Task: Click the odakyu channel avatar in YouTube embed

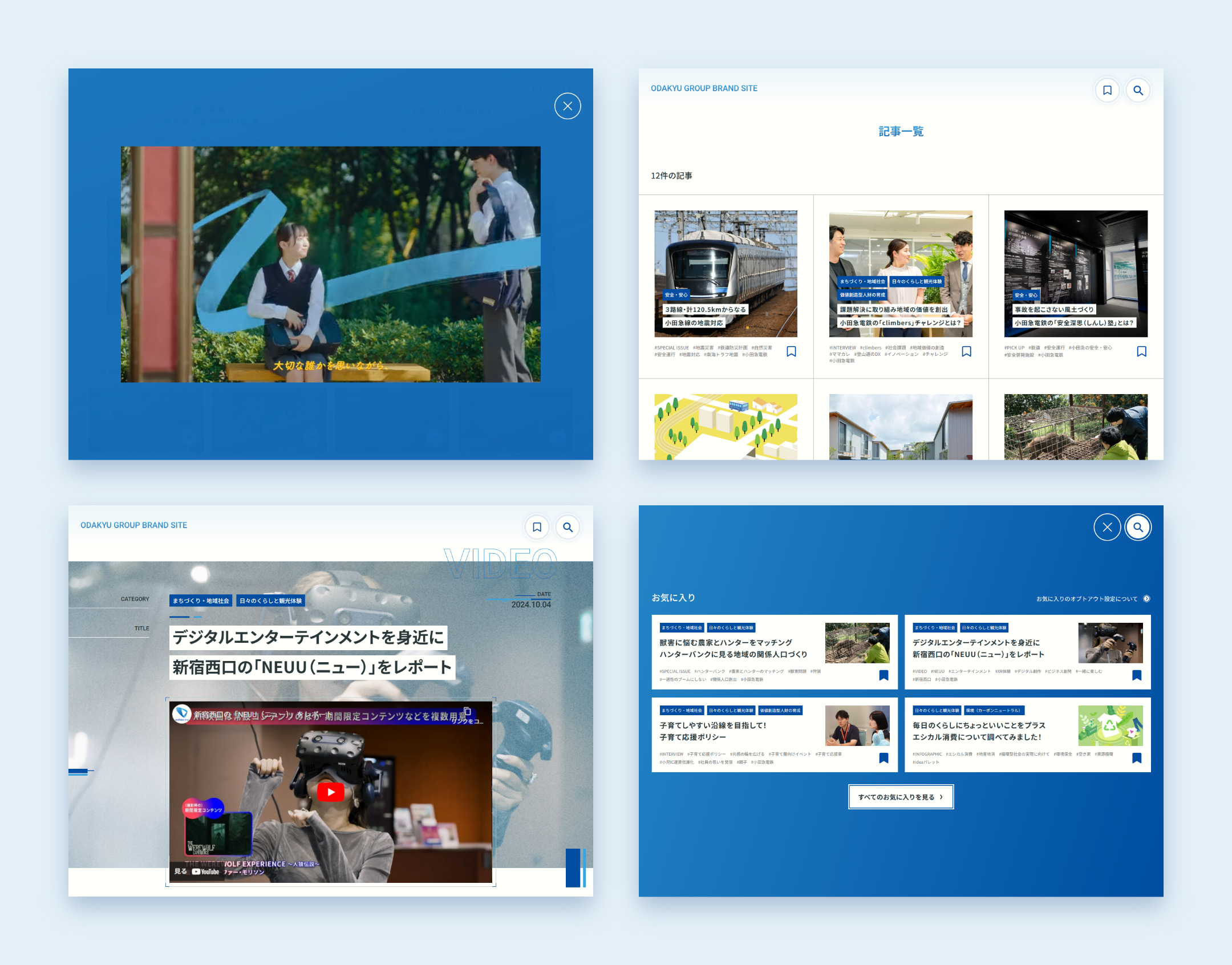Action: tap(182, 713)
